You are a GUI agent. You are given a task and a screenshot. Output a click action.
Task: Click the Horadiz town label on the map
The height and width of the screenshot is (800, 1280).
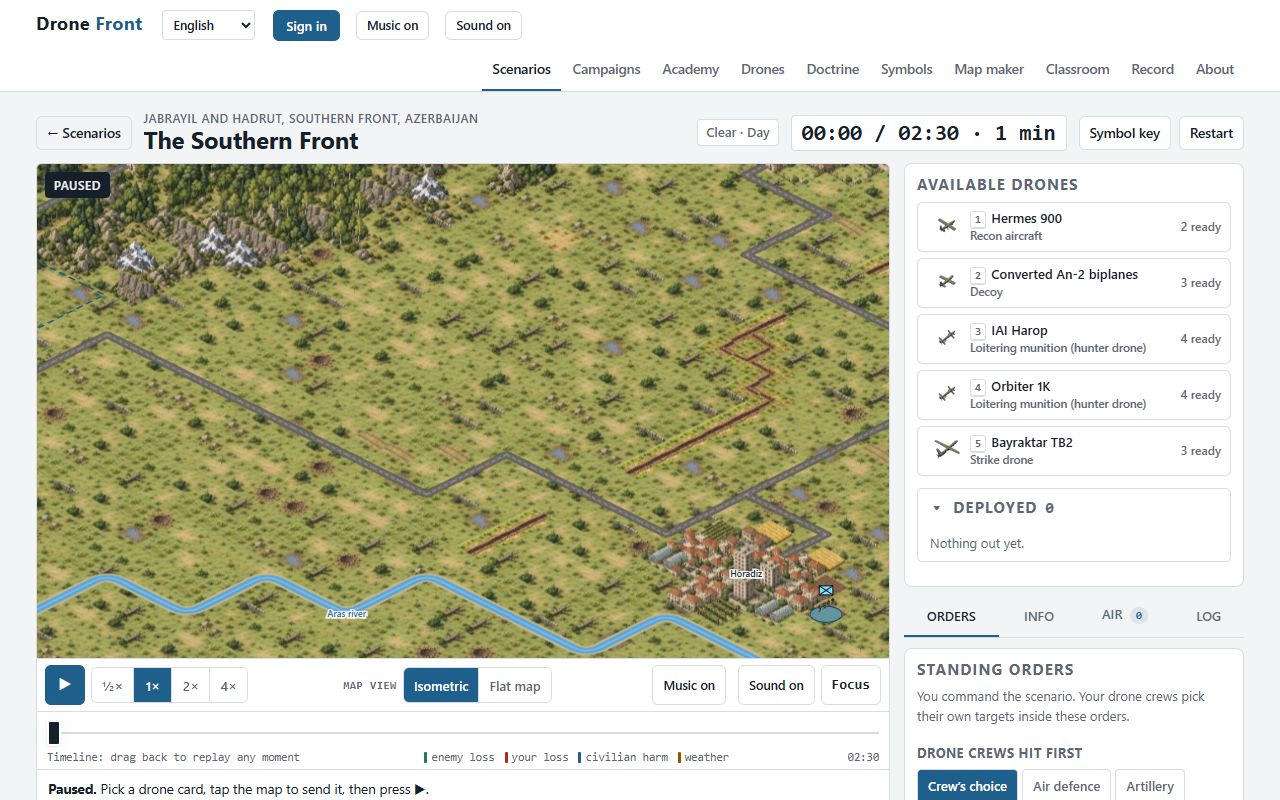point(746,574)
